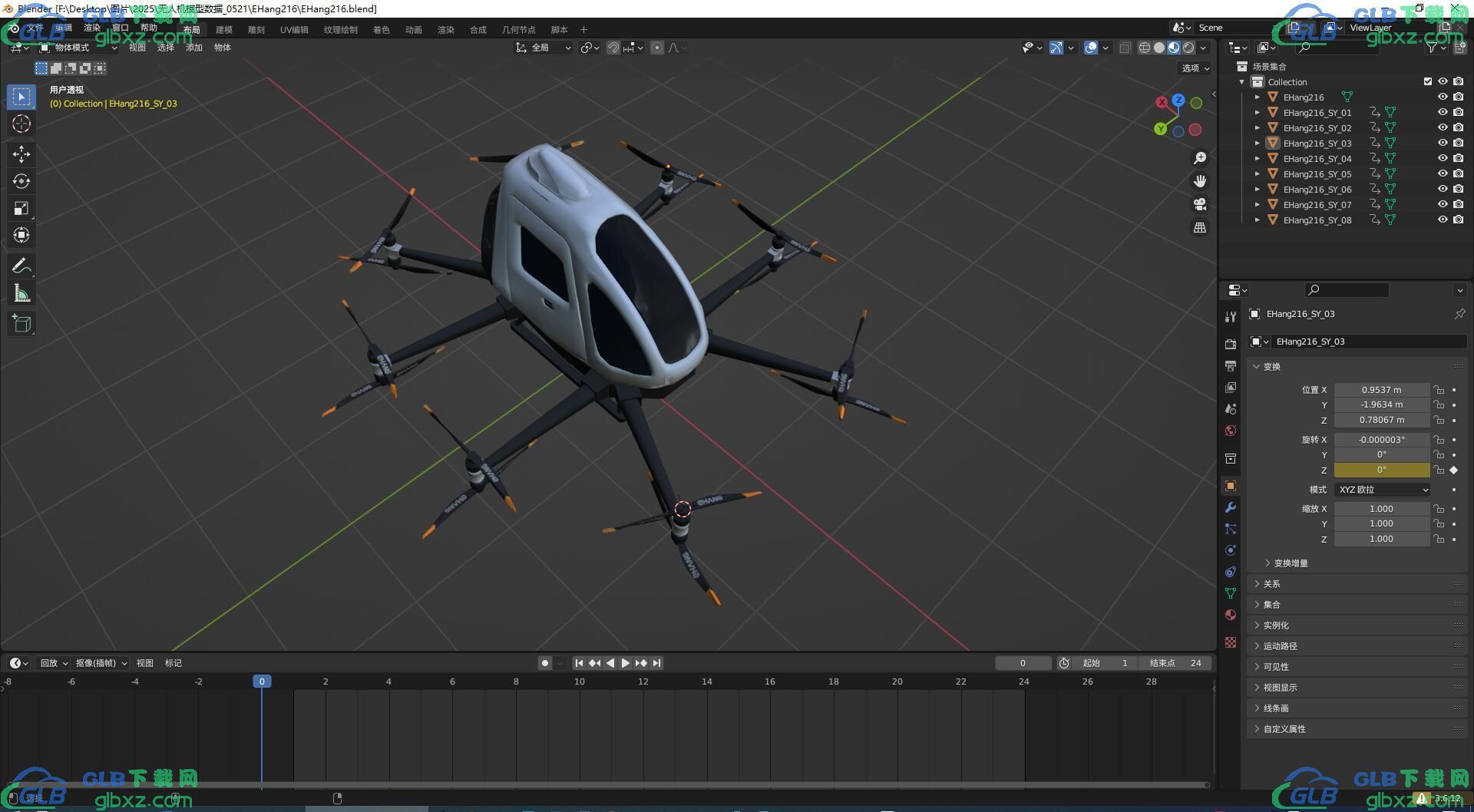The height and width of the screenshot is (812, 1474).
Task: Toggle lock for Location X
Action: pyautogui.click(x=1439, y=390)
